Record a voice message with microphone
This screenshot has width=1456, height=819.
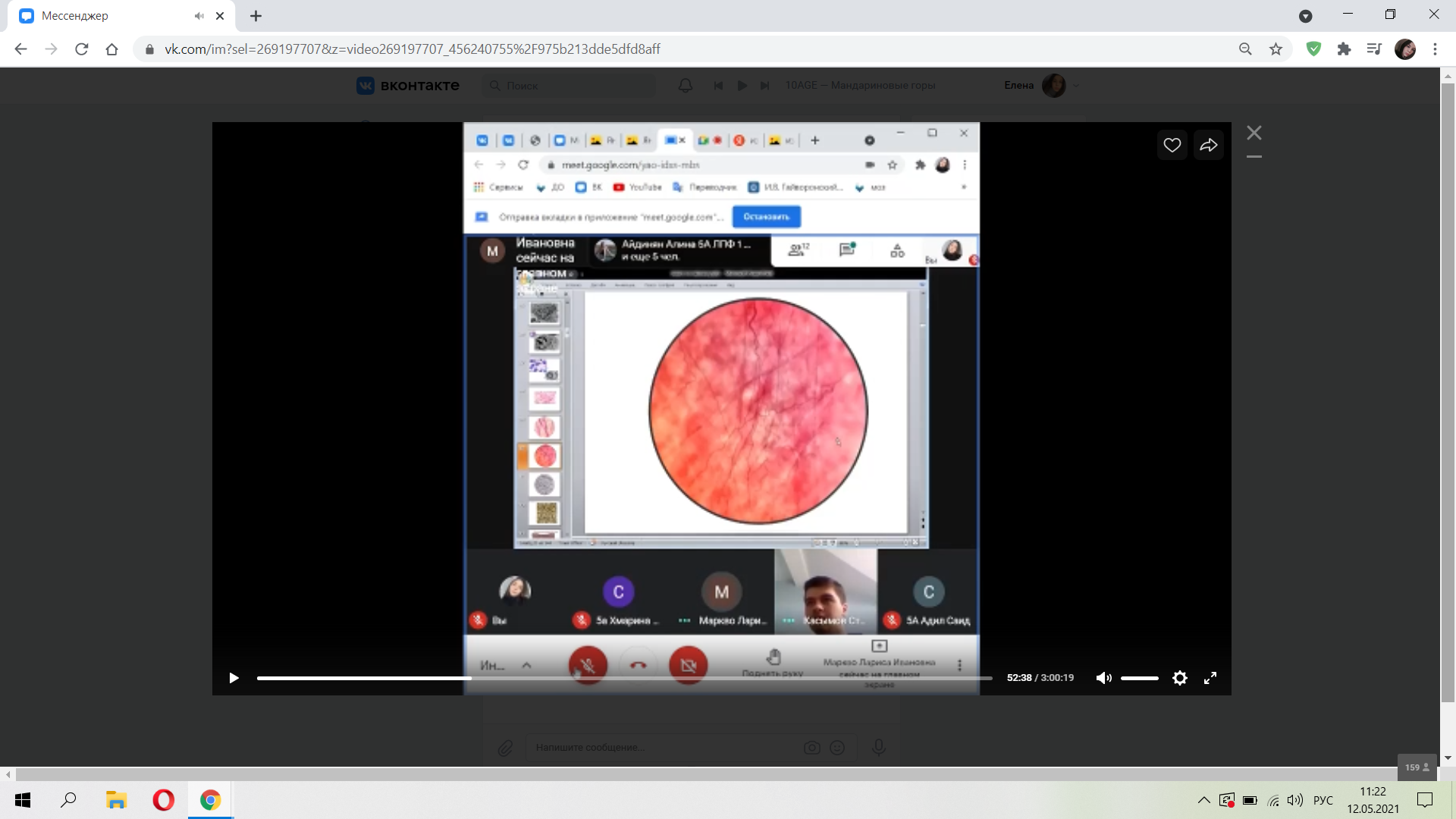coord(879,748)
